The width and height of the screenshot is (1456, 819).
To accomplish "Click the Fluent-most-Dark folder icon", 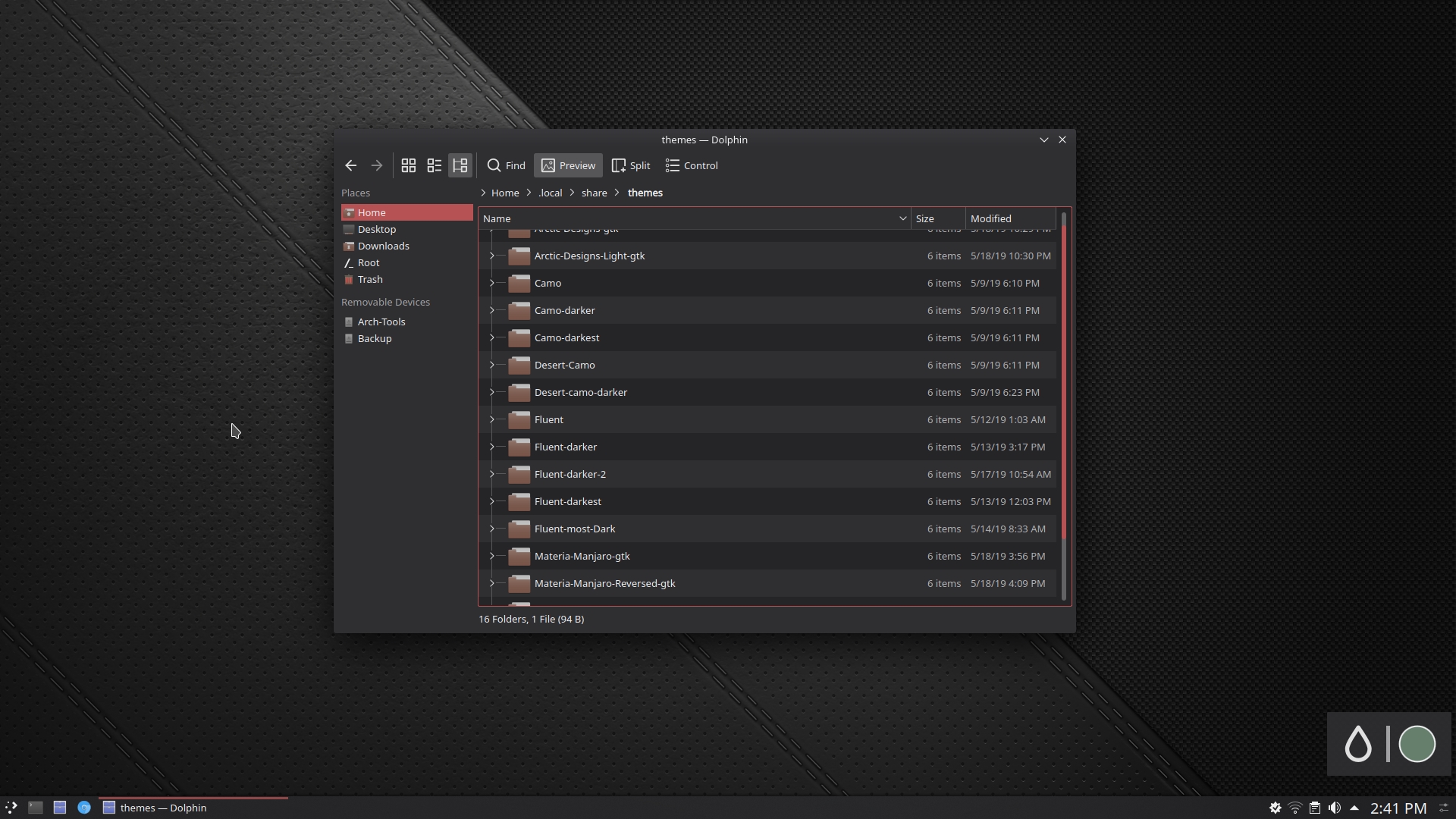I will pyautogui.click(x=519, y=529).
